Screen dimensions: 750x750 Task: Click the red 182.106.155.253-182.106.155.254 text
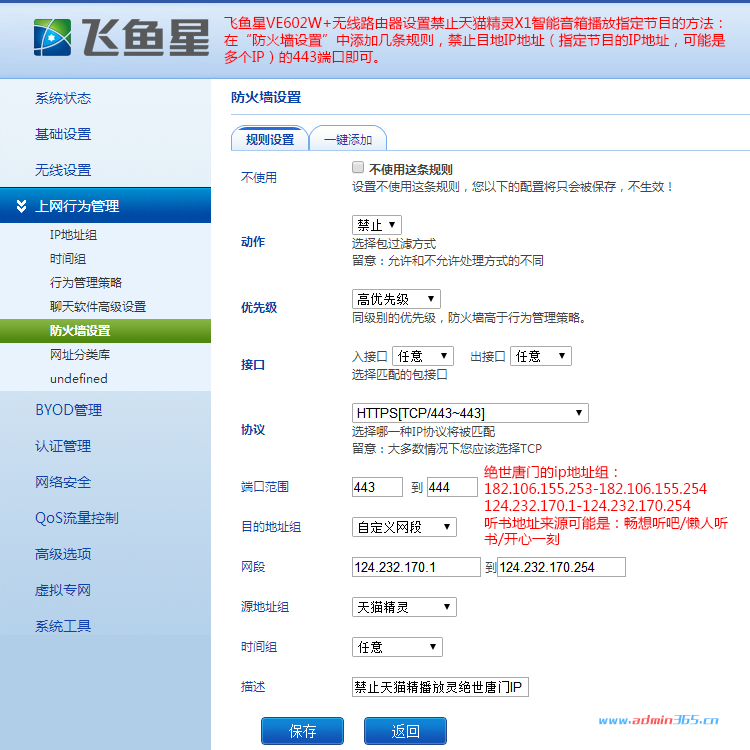[595, 488]
